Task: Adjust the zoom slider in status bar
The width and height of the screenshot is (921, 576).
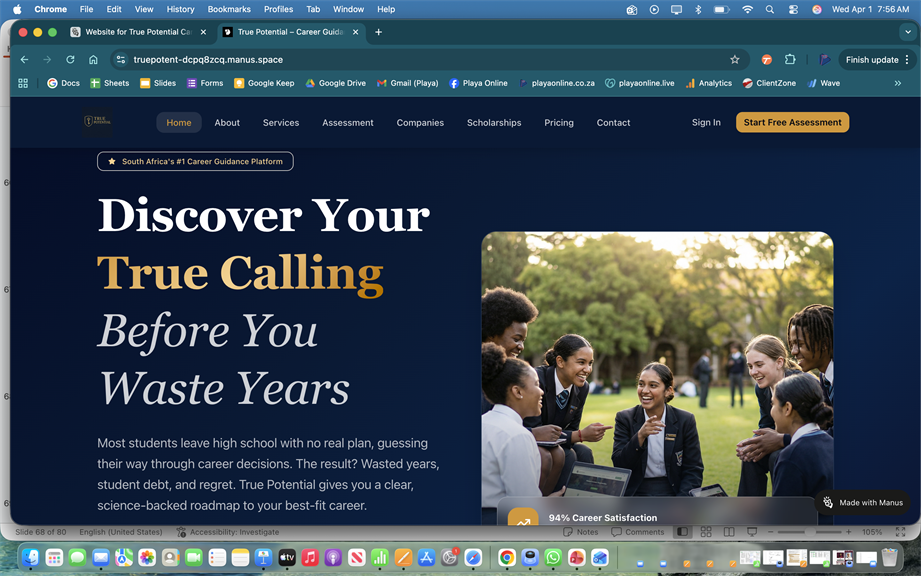Action: [x=809, y=532]
